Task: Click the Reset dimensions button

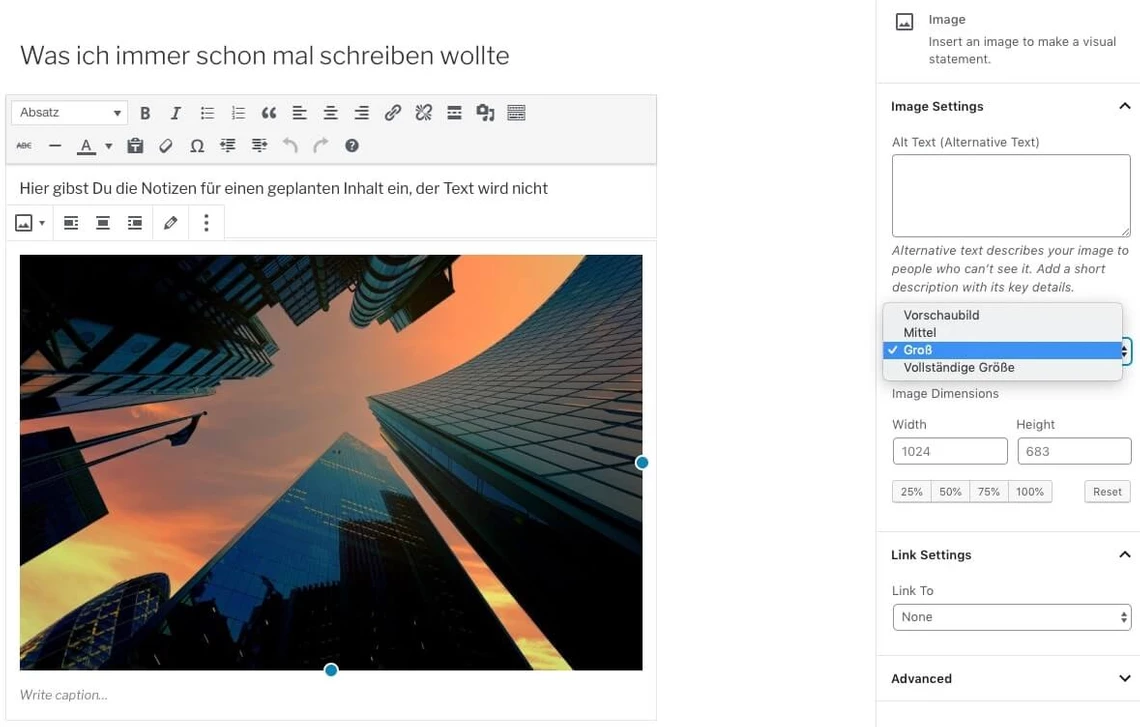Action: 1107,492
